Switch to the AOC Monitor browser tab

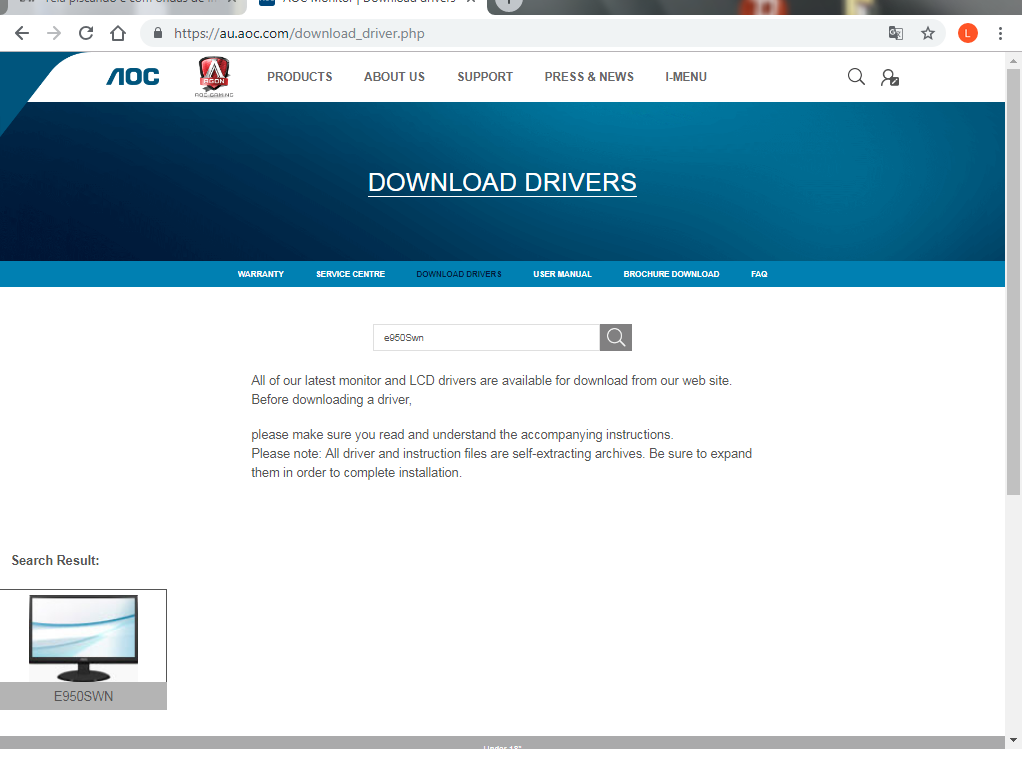367,3
